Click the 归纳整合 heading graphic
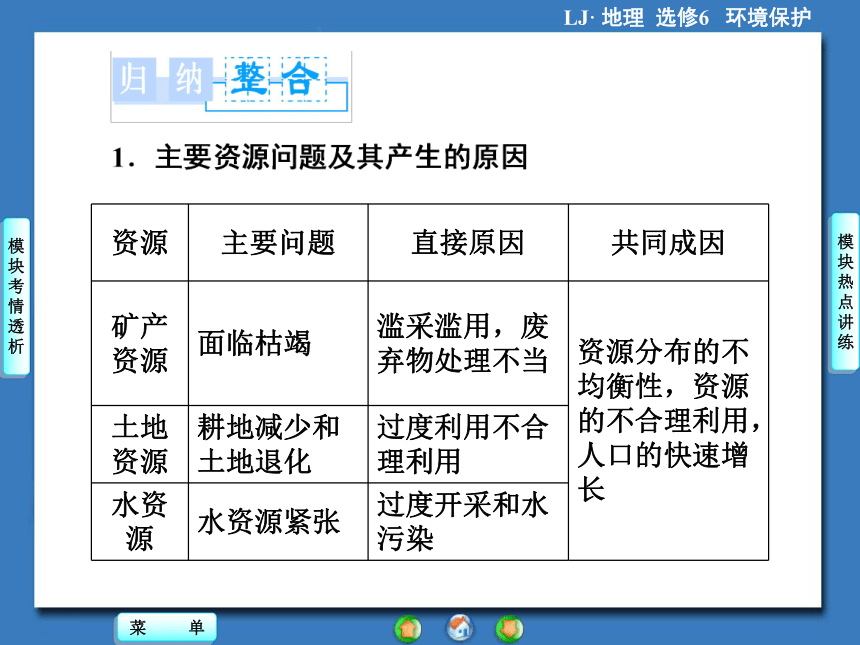The width and height of the screenshot is (860, 645). coord(231,86)
